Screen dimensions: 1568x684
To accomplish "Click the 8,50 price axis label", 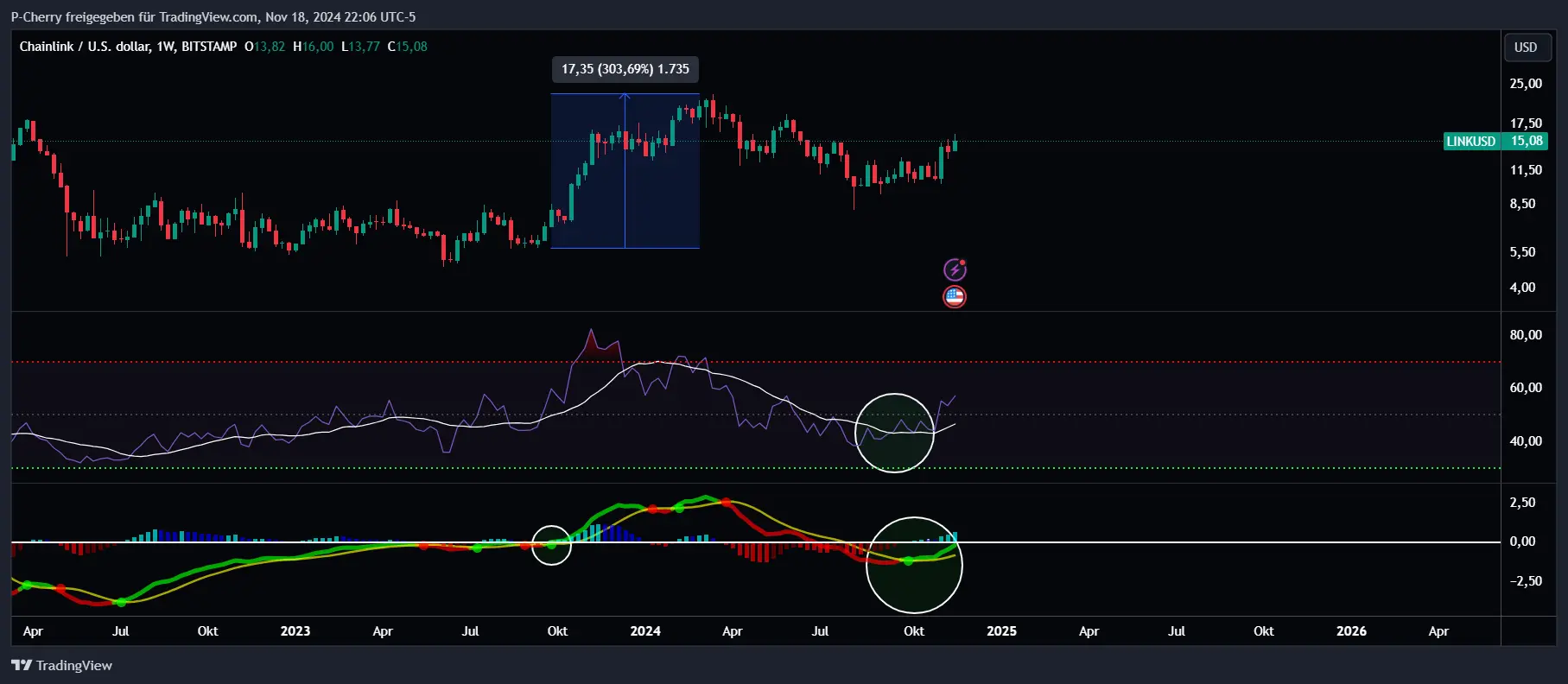I will (x=1522, y=204).
